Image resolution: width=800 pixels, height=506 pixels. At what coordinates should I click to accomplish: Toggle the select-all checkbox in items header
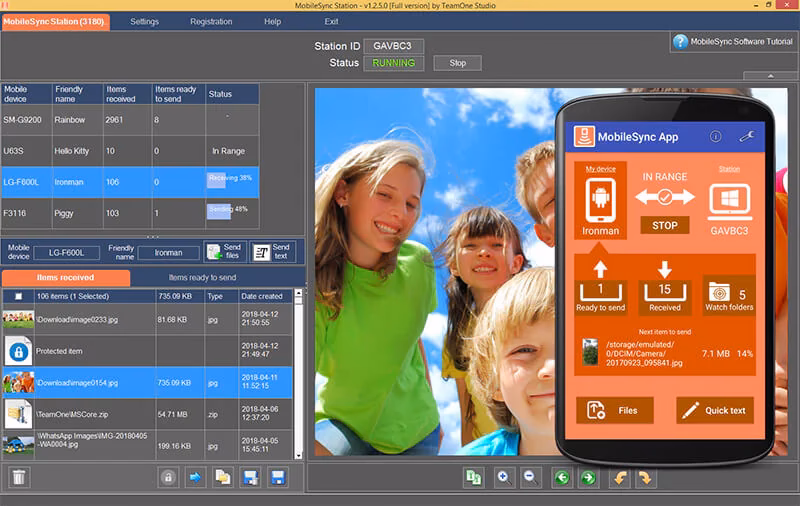18,296
